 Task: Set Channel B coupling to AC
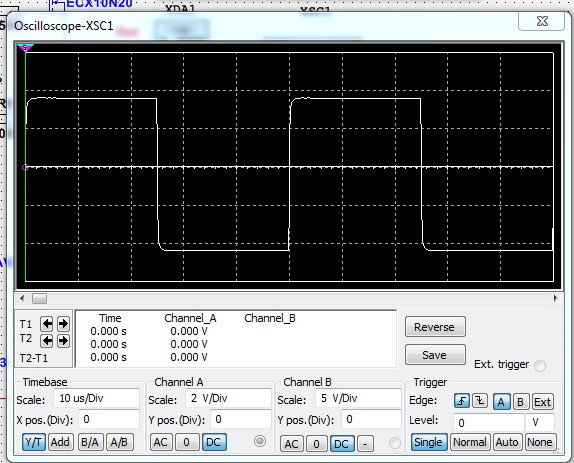[x=291, y=444]
